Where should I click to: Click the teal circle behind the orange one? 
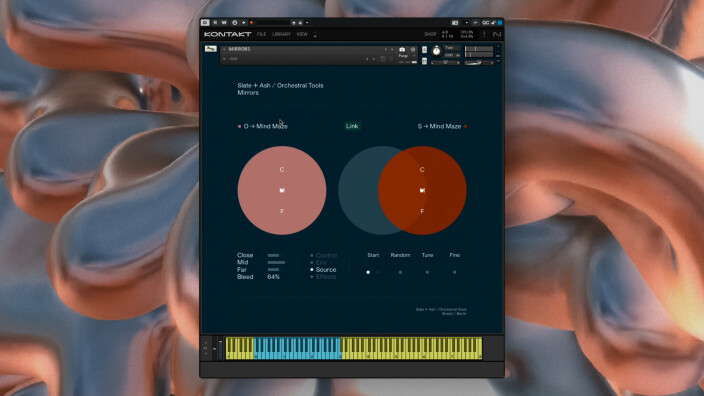(358, 190)
